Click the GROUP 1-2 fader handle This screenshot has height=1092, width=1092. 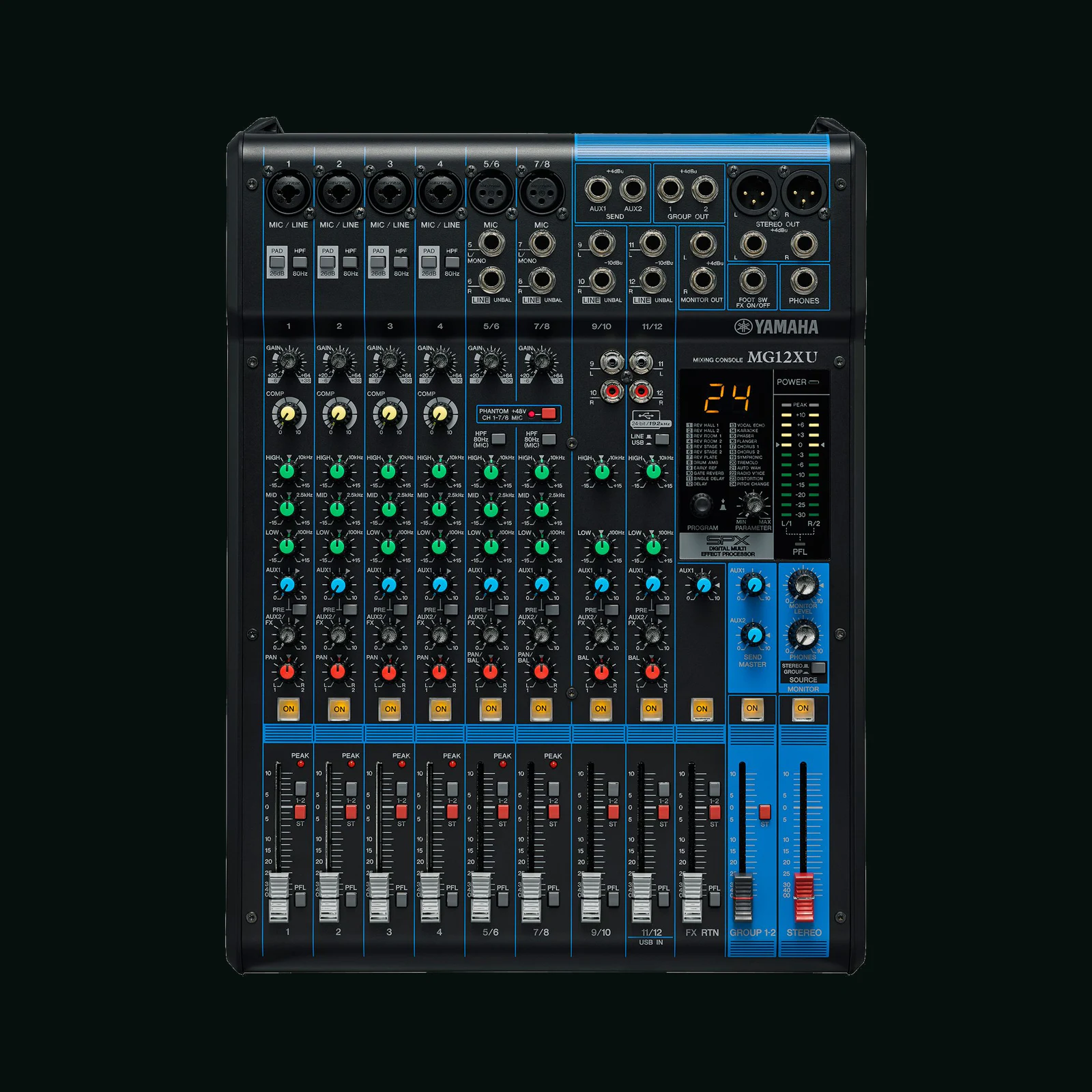pyautogui.click(x=743, y=897)
